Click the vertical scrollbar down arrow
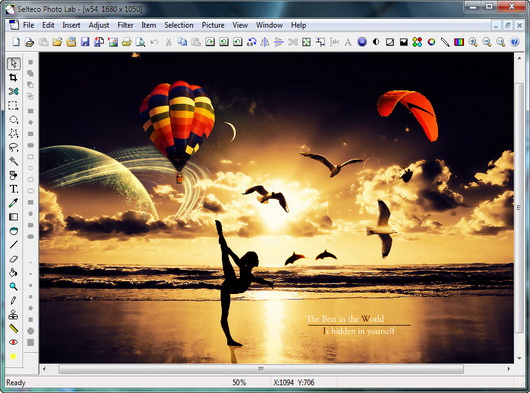 click(x=519, y=358)
